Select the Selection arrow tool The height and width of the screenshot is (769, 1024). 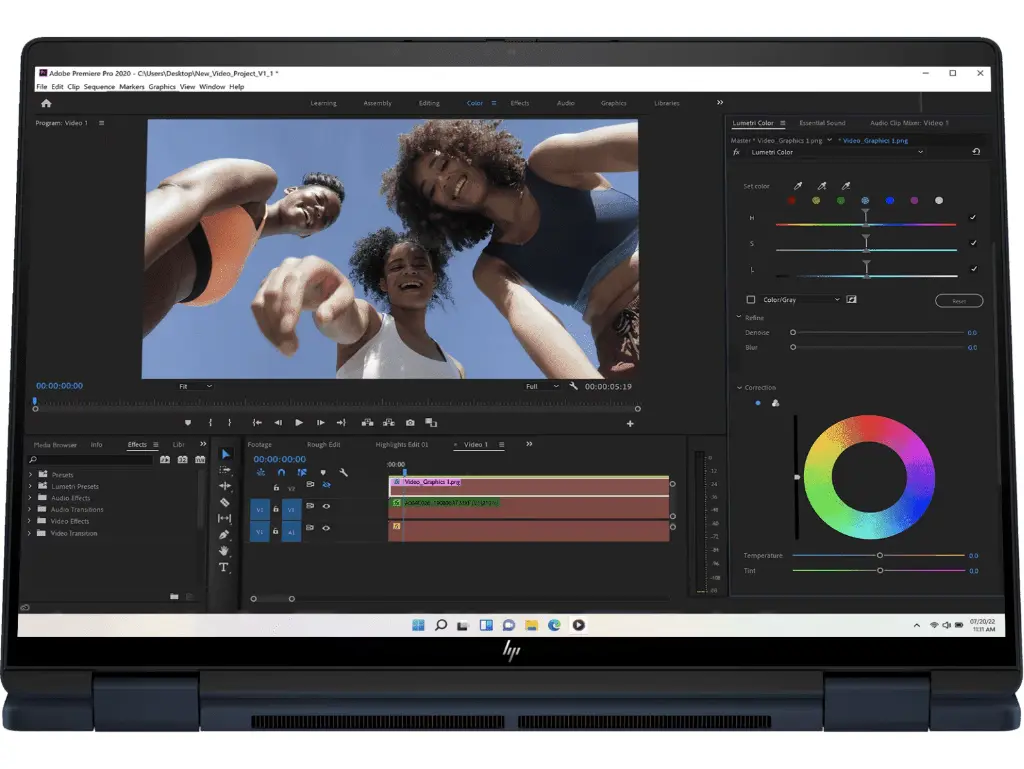[x=225, y=454]
